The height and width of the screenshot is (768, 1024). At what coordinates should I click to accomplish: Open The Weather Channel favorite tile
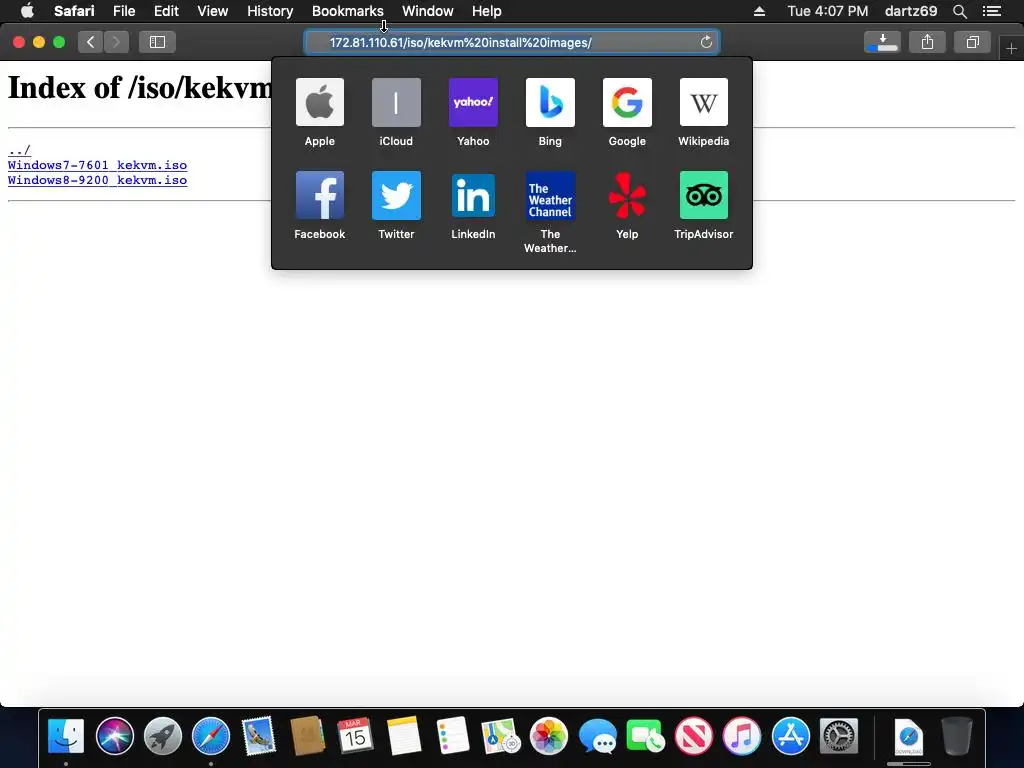(551, 195)
